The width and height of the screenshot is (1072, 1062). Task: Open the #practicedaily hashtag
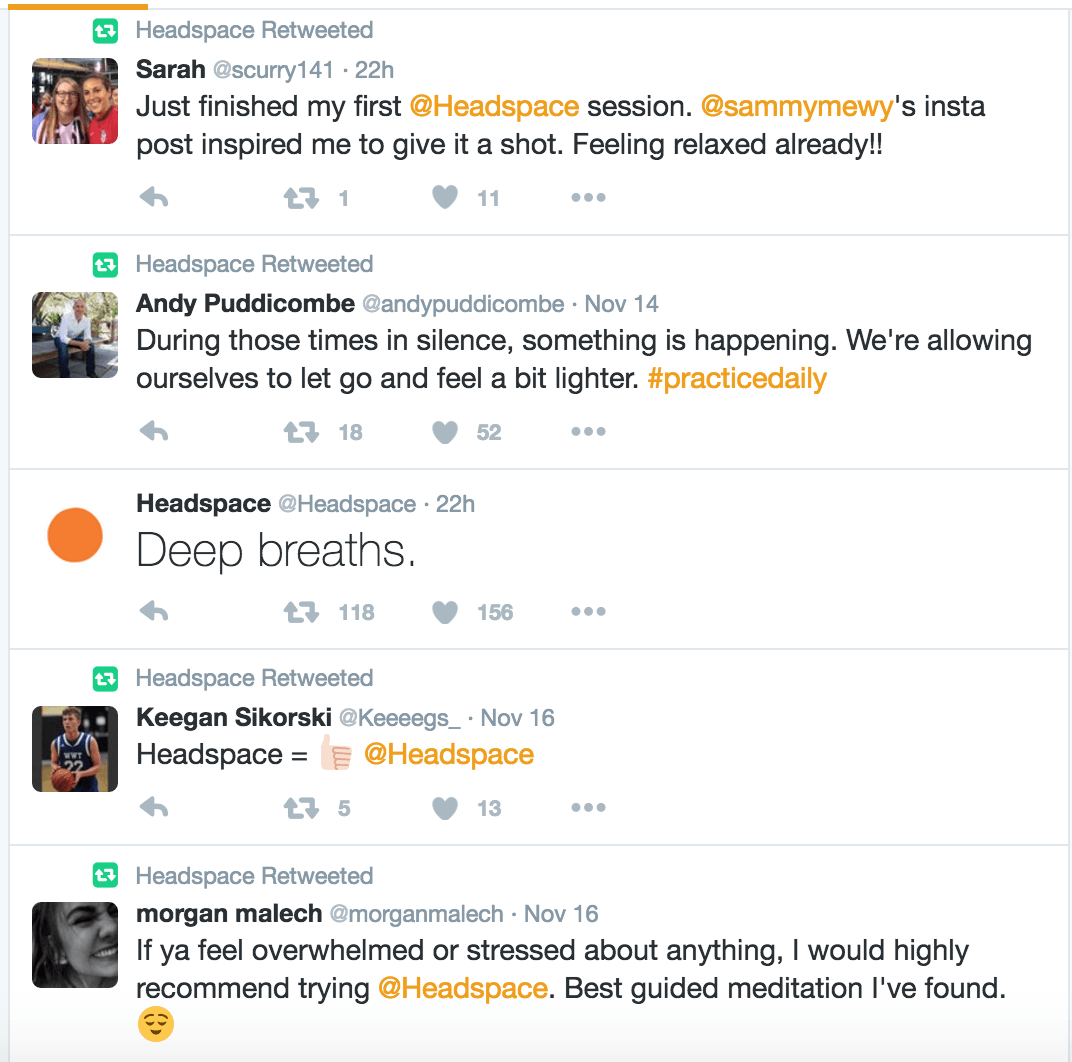coord(737,380)
